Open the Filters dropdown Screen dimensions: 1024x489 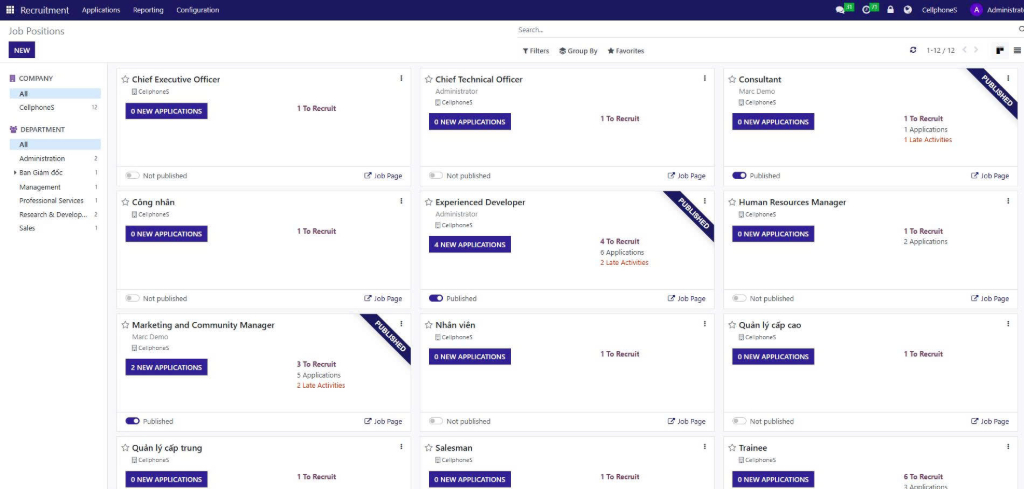[x=536, y=51]
